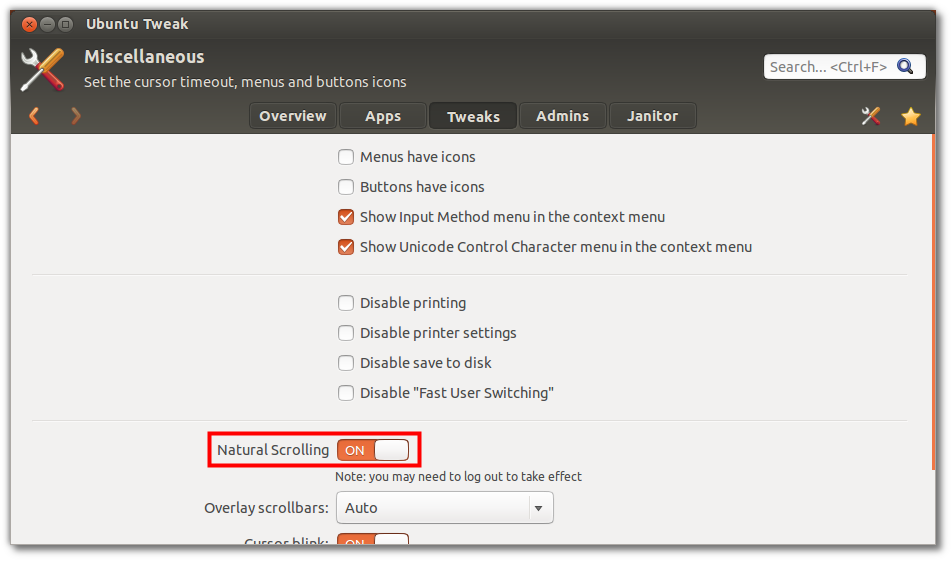Click the magnifier icon in search box
Image resolution: width=952 pixels, height=561 pixels.
pyautogui.click(x=905, y=66)
